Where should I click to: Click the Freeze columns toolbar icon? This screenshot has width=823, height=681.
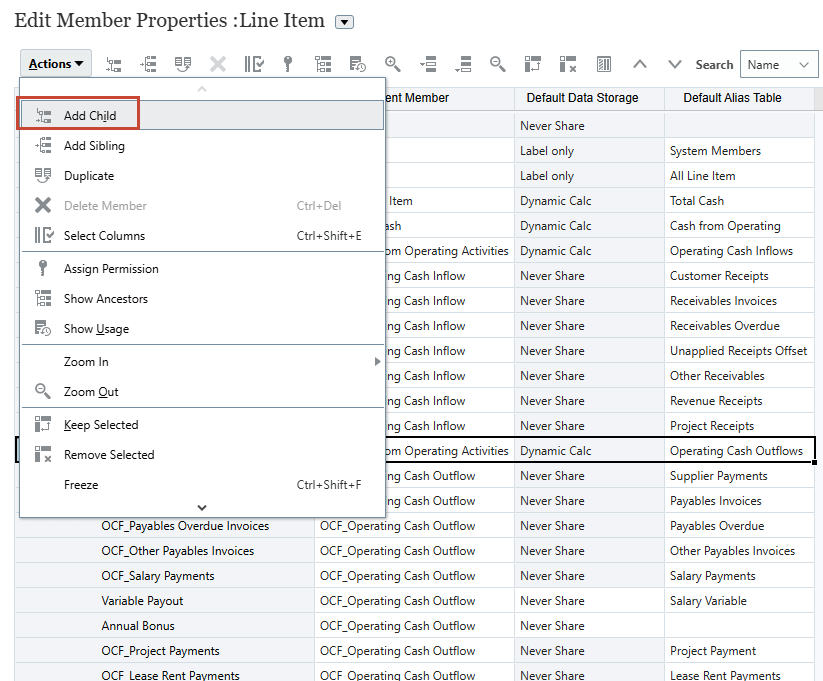(604, 65)
